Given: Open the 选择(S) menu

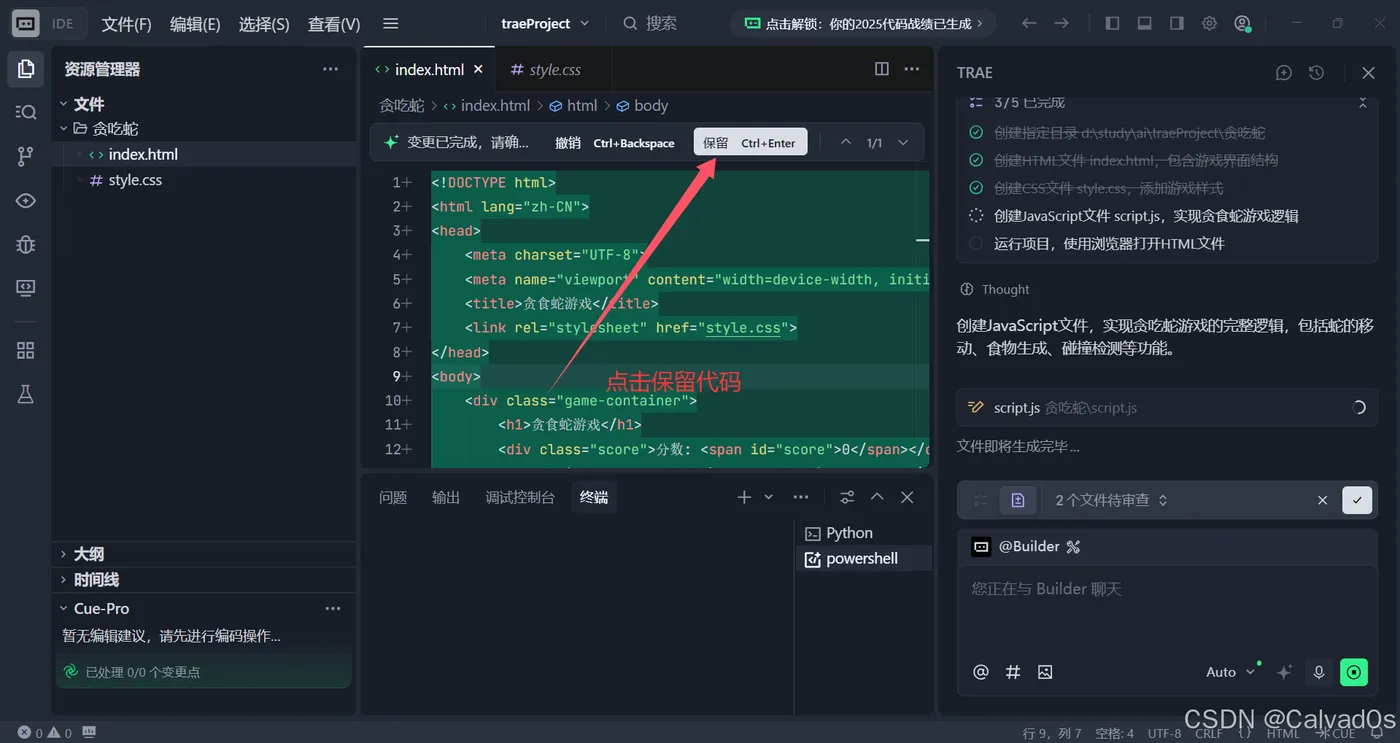Looking at the screenshot, I should click(x=264, y=24).
